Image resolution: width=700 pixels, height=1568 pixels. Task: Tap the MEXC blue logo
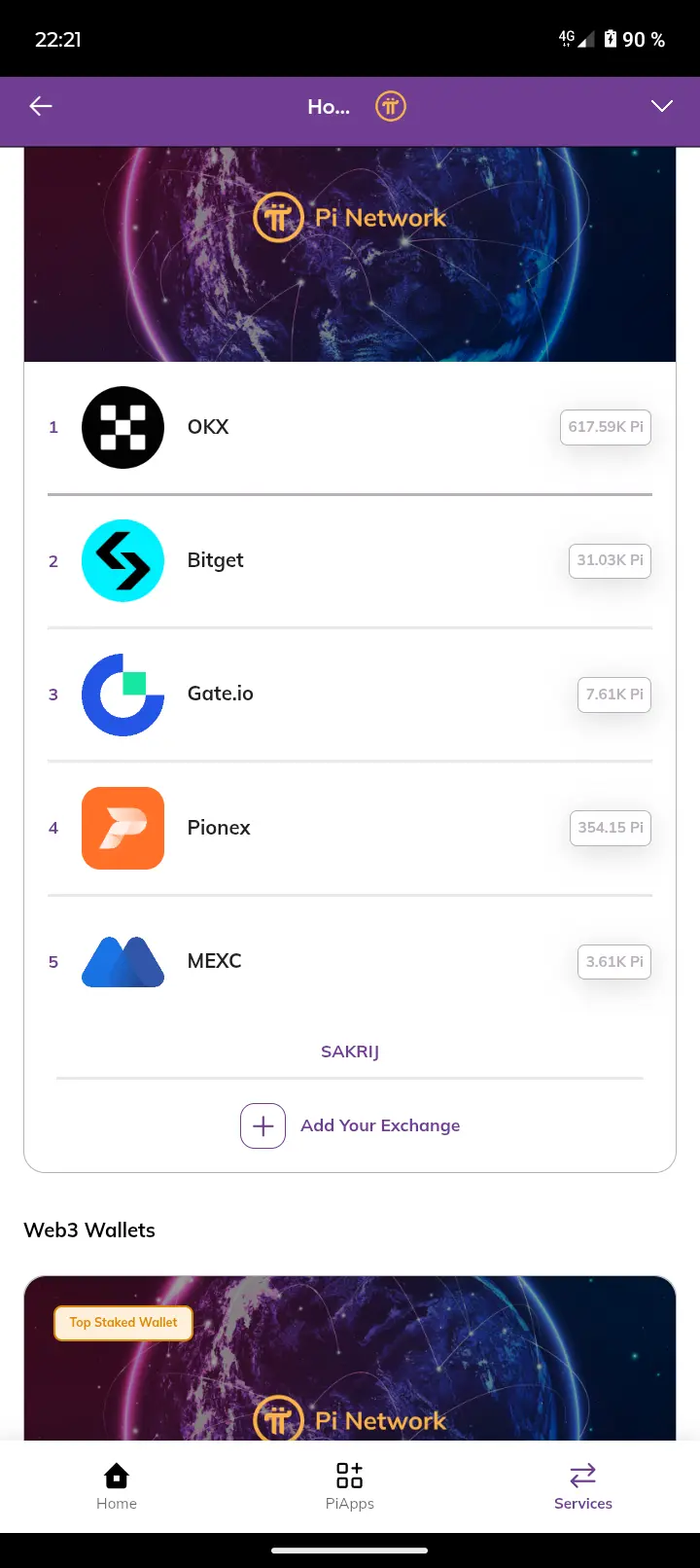pos(122,962)
